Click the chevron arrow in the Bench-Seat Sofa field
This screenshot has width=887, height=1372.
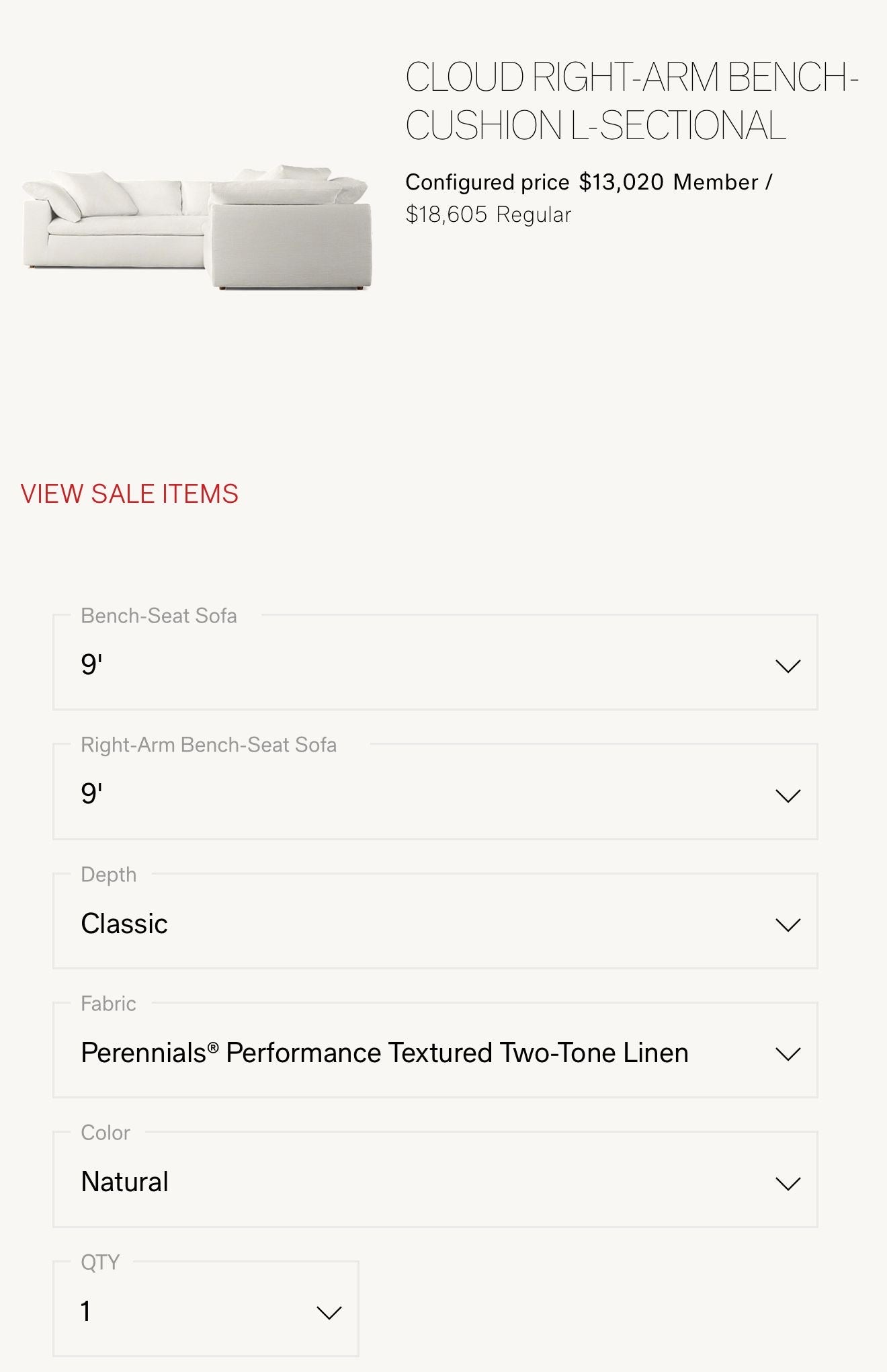point(788,665)
